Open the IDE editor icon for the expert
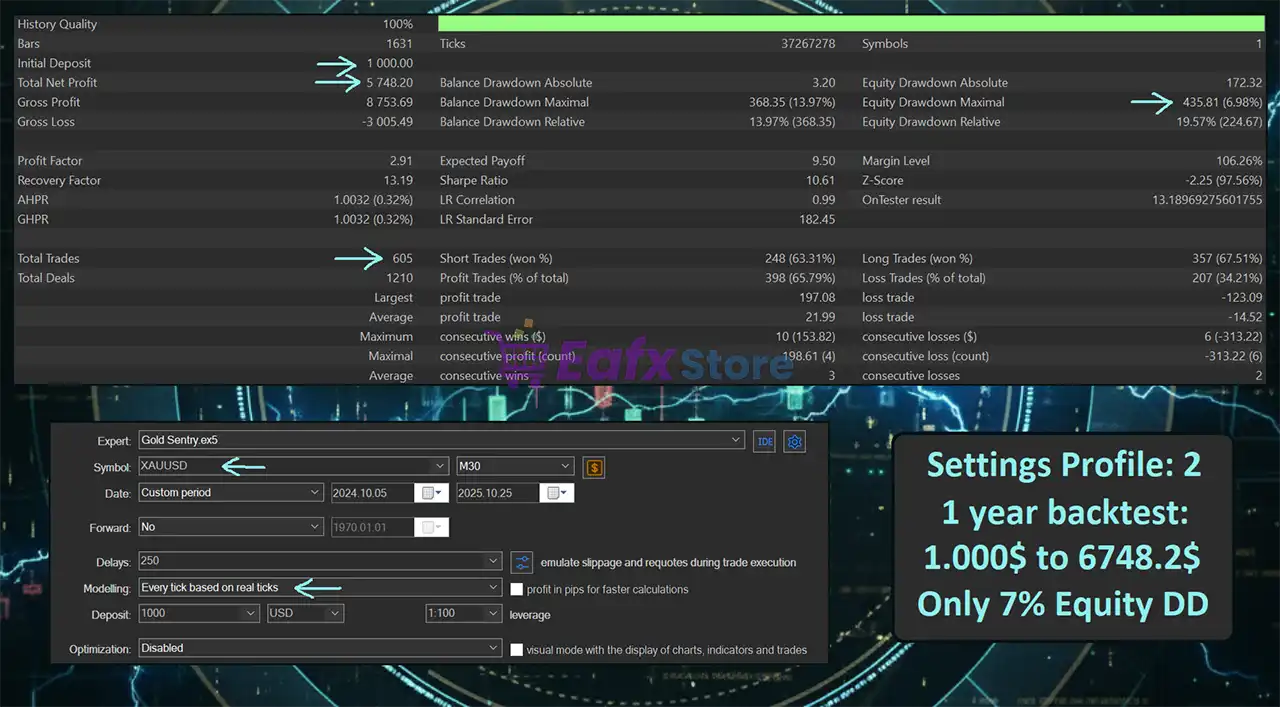Screen dimensions: 1280x707 [764, 441]
